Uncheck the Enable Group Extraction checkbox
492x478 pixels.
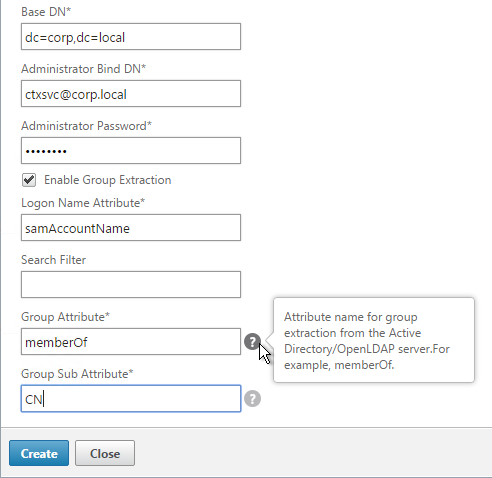coord(29,180)
